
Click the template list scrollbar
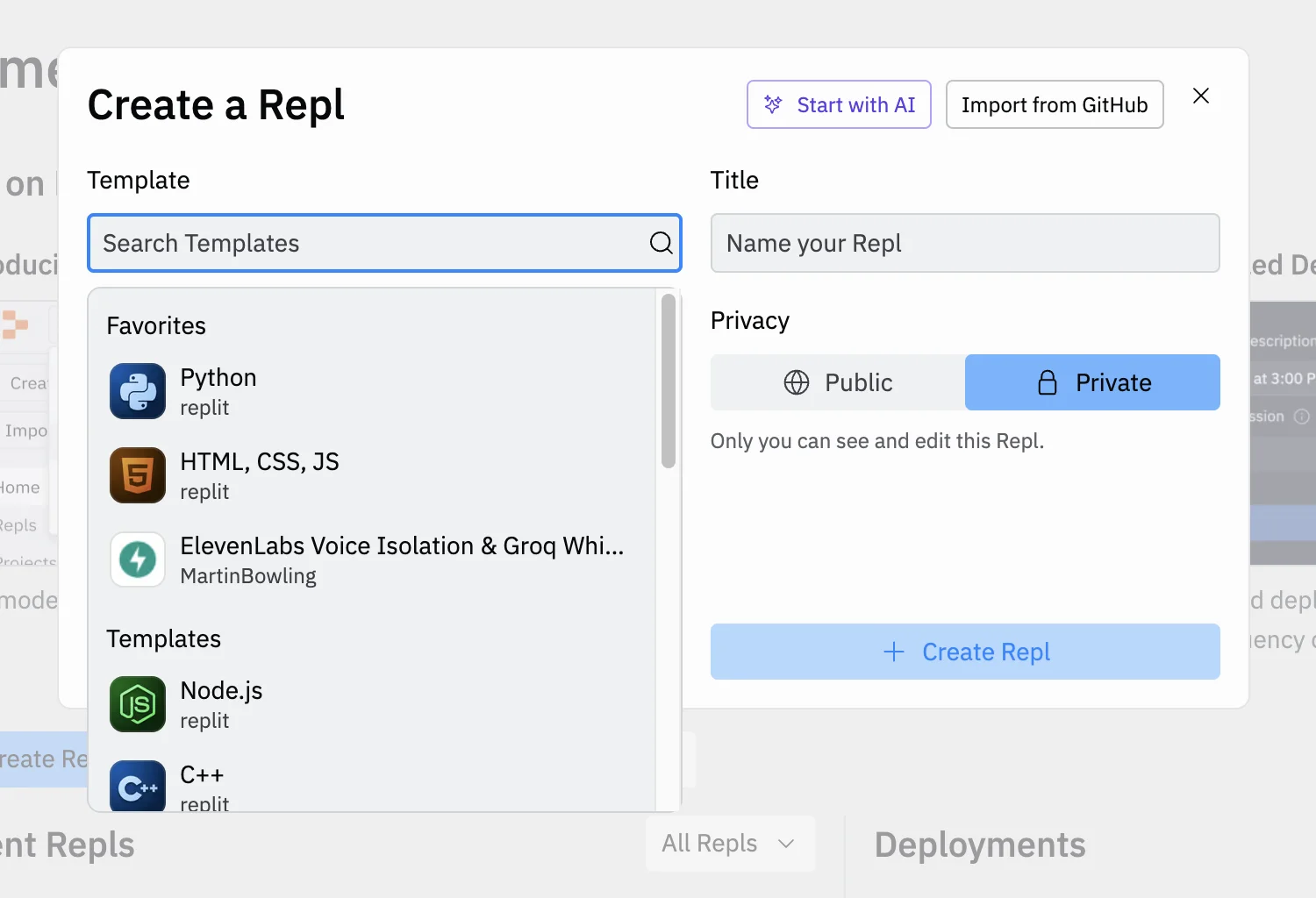tap(669, 381)
